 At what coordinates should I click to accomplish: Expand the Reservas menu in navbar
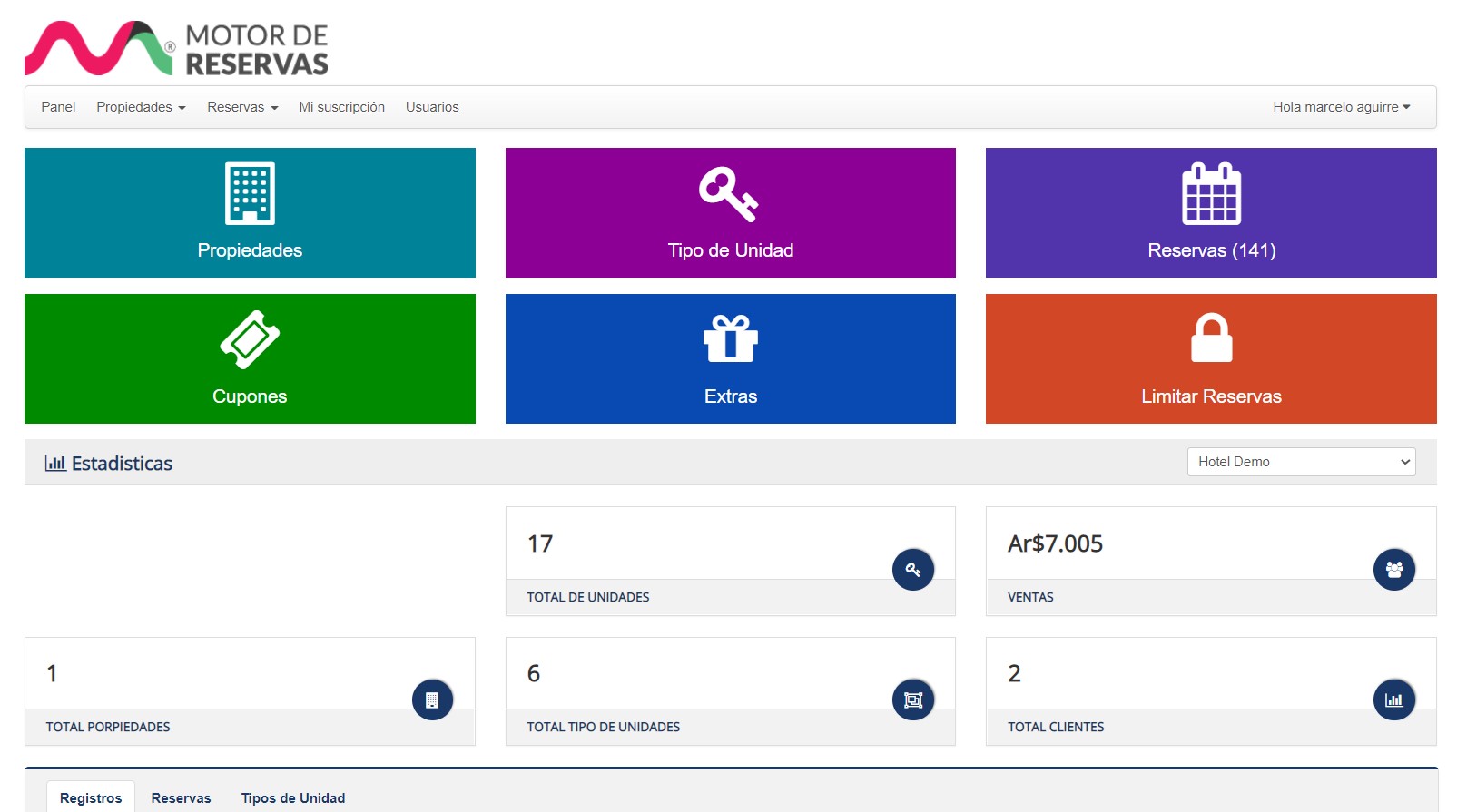point(242,107)
